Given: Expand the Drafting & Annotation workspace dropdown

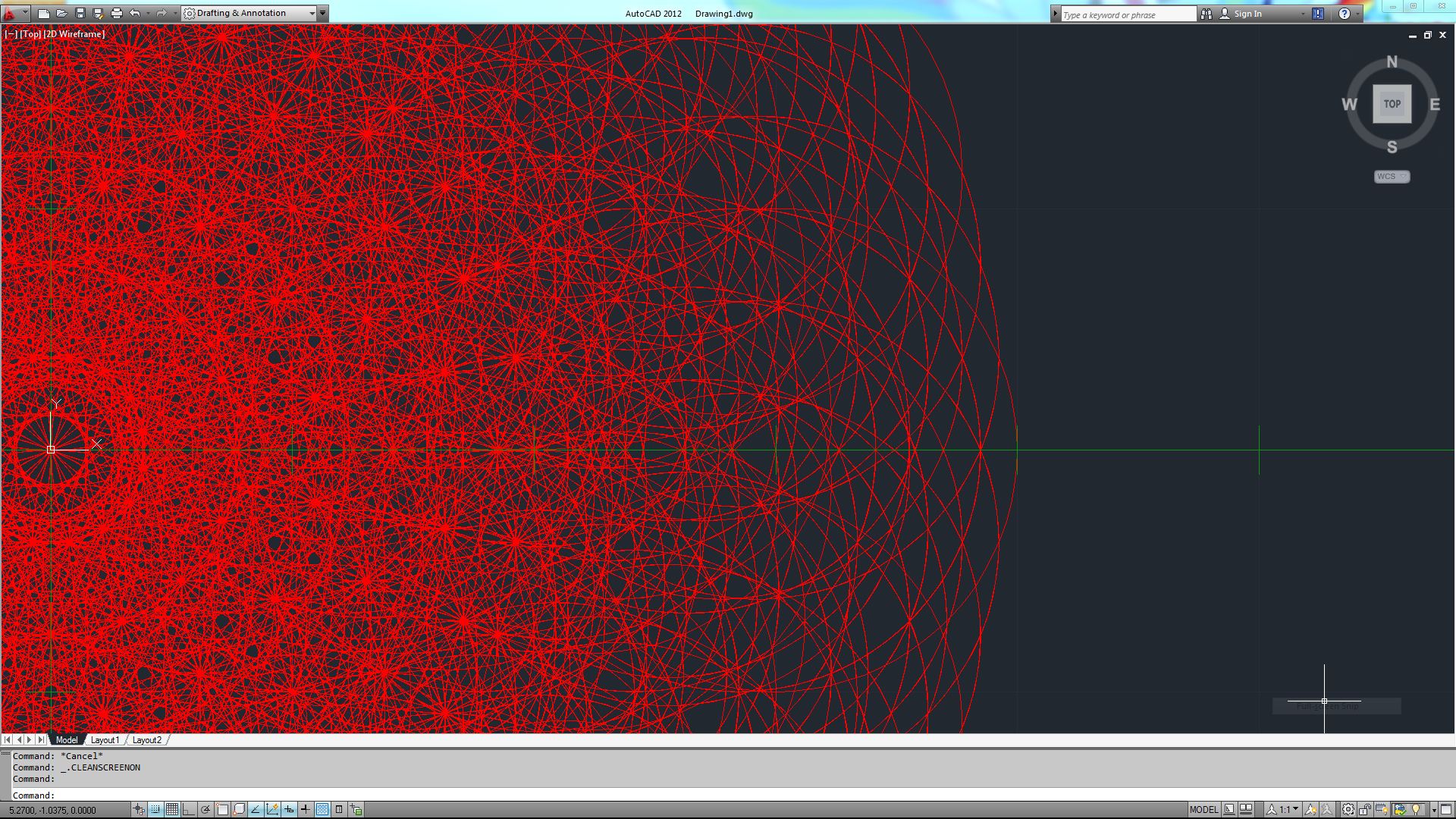Looking at the screenshot, I should point(312,14).
